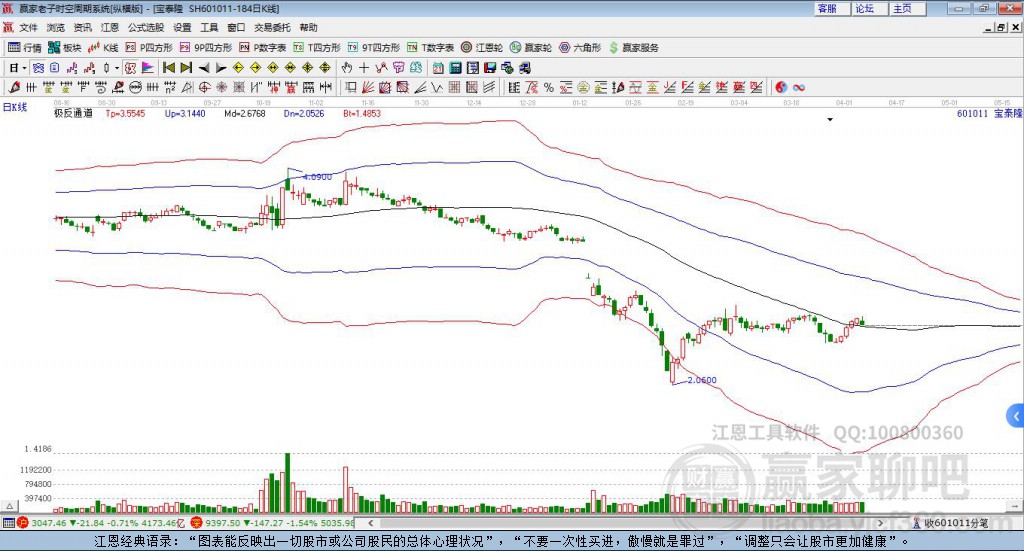This screenshot has width=1024, height=551.
Task: Click the infinity loop icon
Action: [799, 87]
